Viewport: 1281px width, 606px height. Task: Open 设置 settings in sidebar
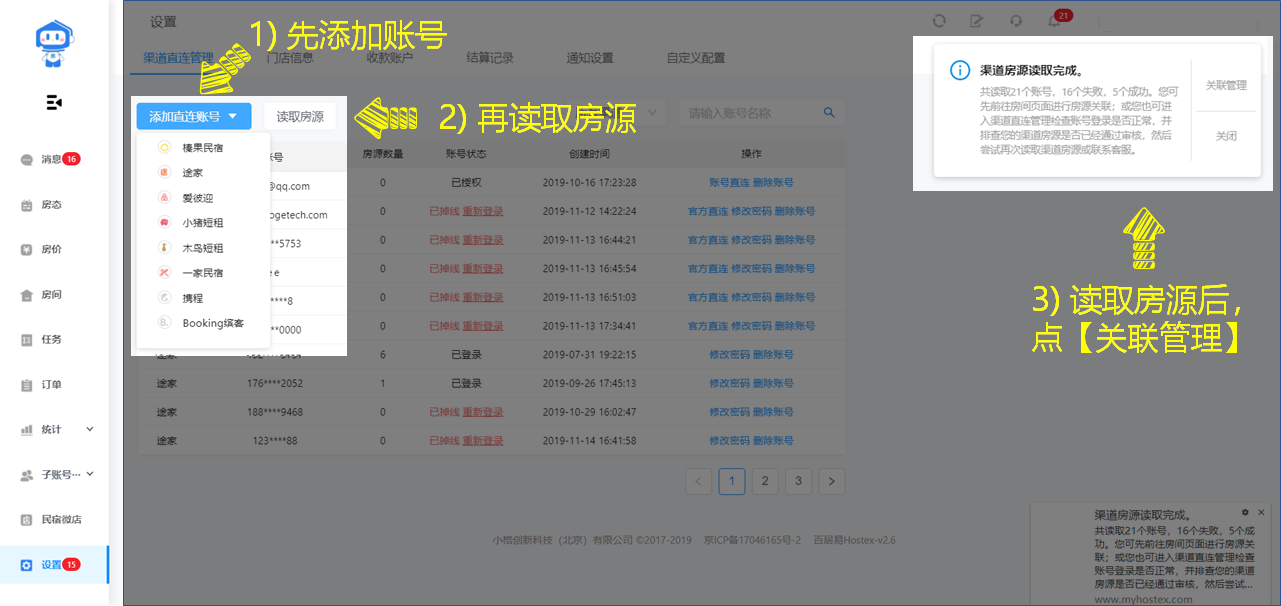click(x=54, y=565)
